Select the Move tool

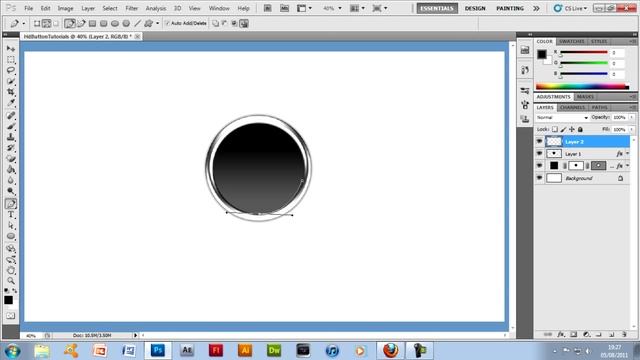tap(11, 49)
